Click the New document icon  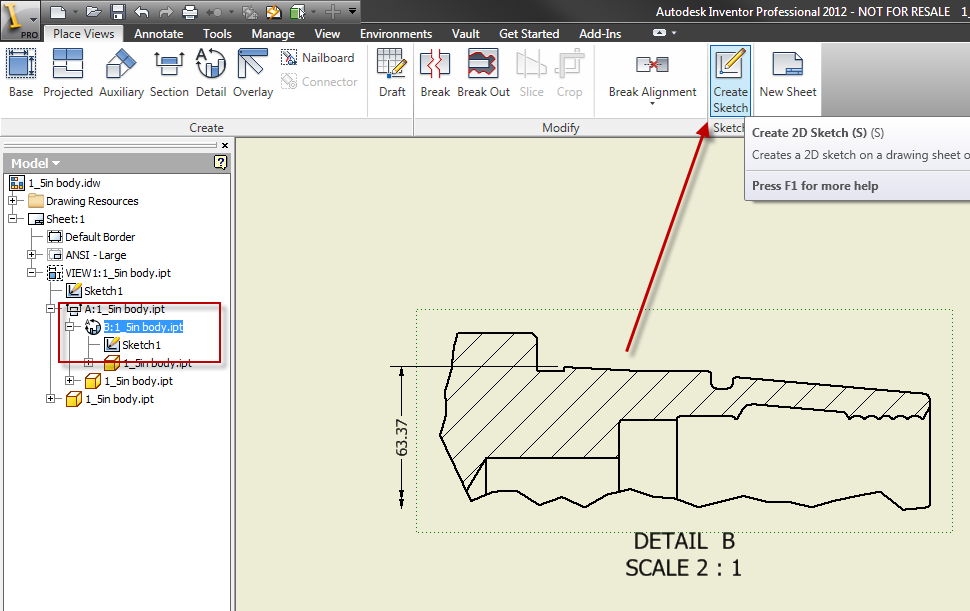click(58, 12)
